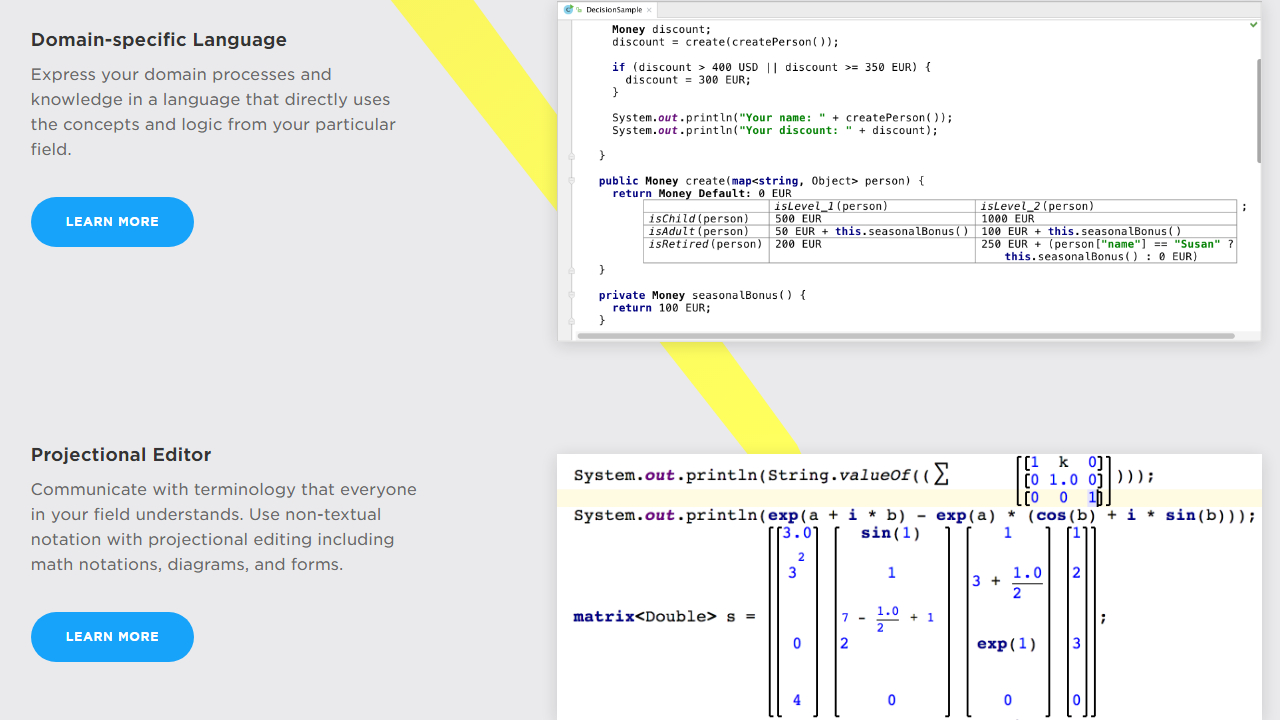The width and height of the screenshot is (1280, 720).
Task: Click the Domain-specific Language heading
Action: [158, 40]
